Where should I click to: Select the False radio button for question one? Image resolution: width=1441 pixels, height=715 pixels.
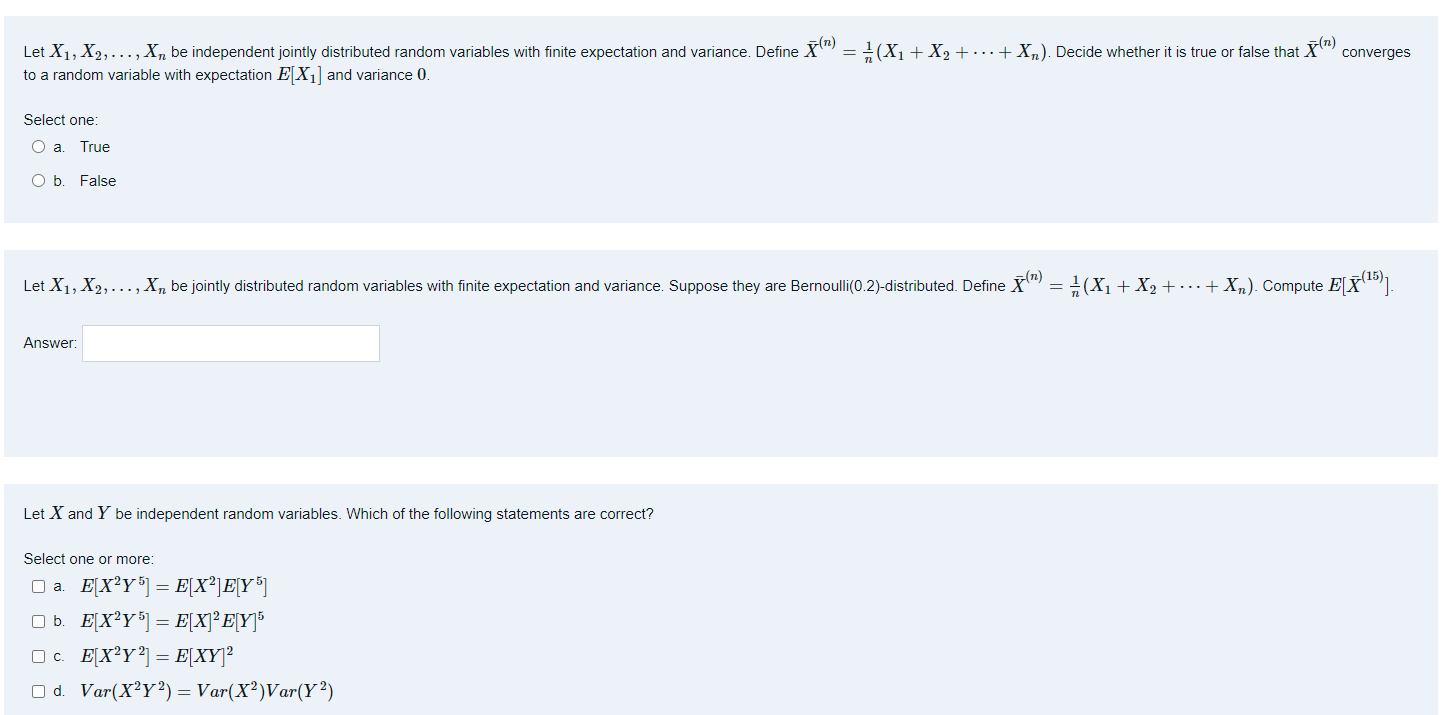click(38, 180)
